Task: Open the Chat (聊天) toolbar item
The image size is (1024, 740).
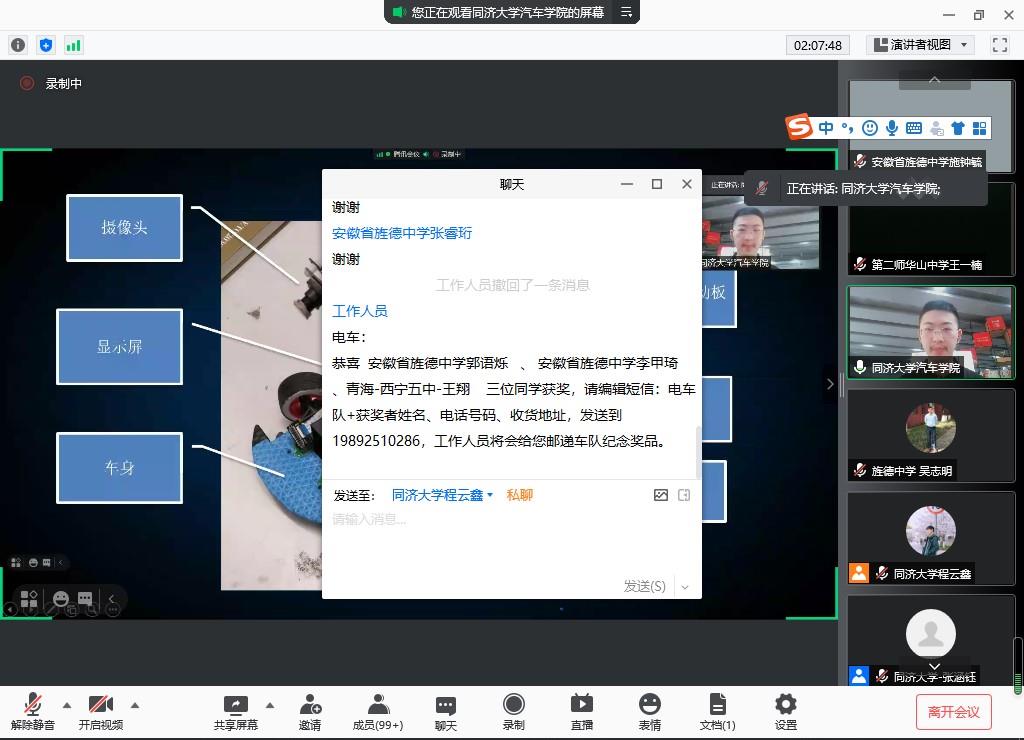Action: (x=446, y=711)
